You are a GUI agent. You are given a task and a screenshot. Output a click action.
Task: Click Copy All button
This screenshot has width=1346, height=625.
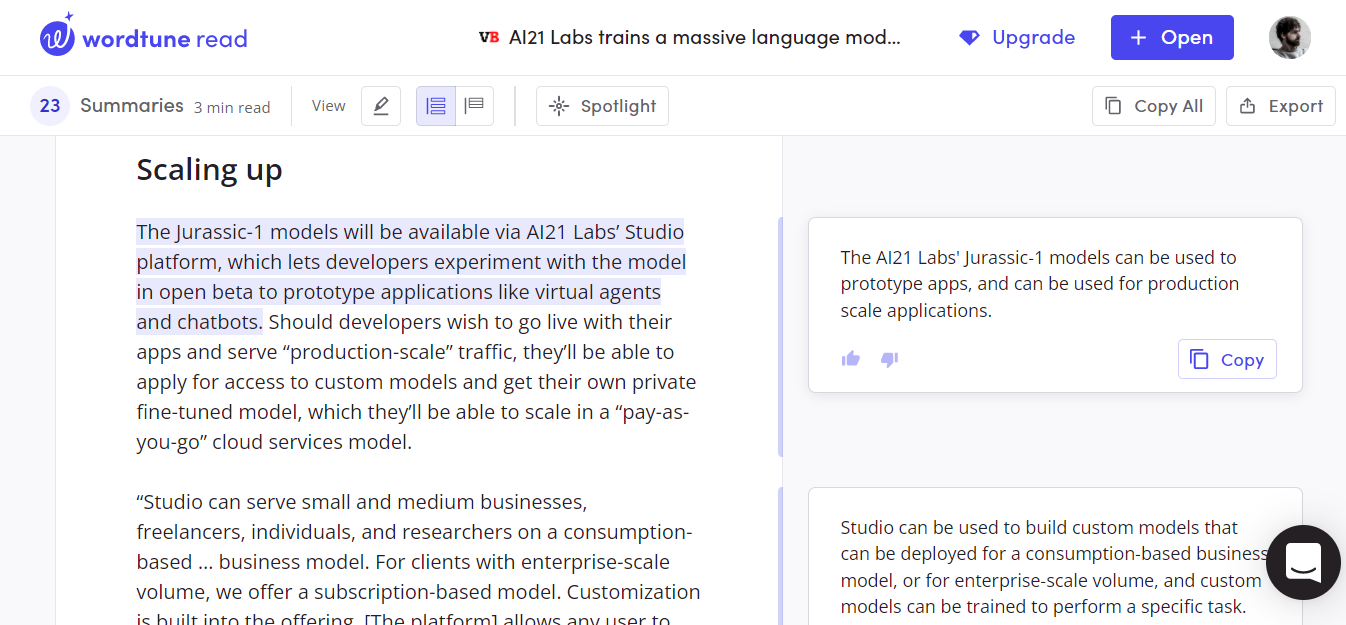(1154, 106)
